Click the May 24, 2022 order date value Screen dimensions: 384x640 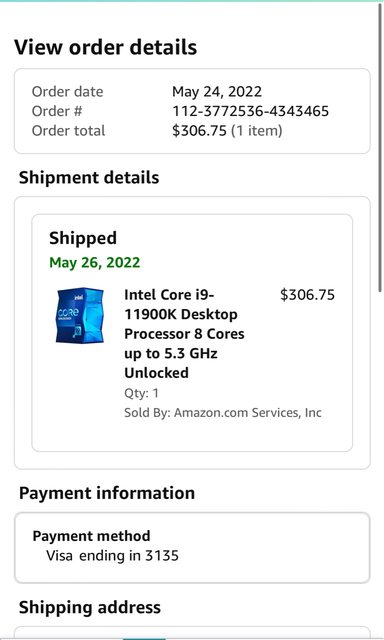click(217, 91)
